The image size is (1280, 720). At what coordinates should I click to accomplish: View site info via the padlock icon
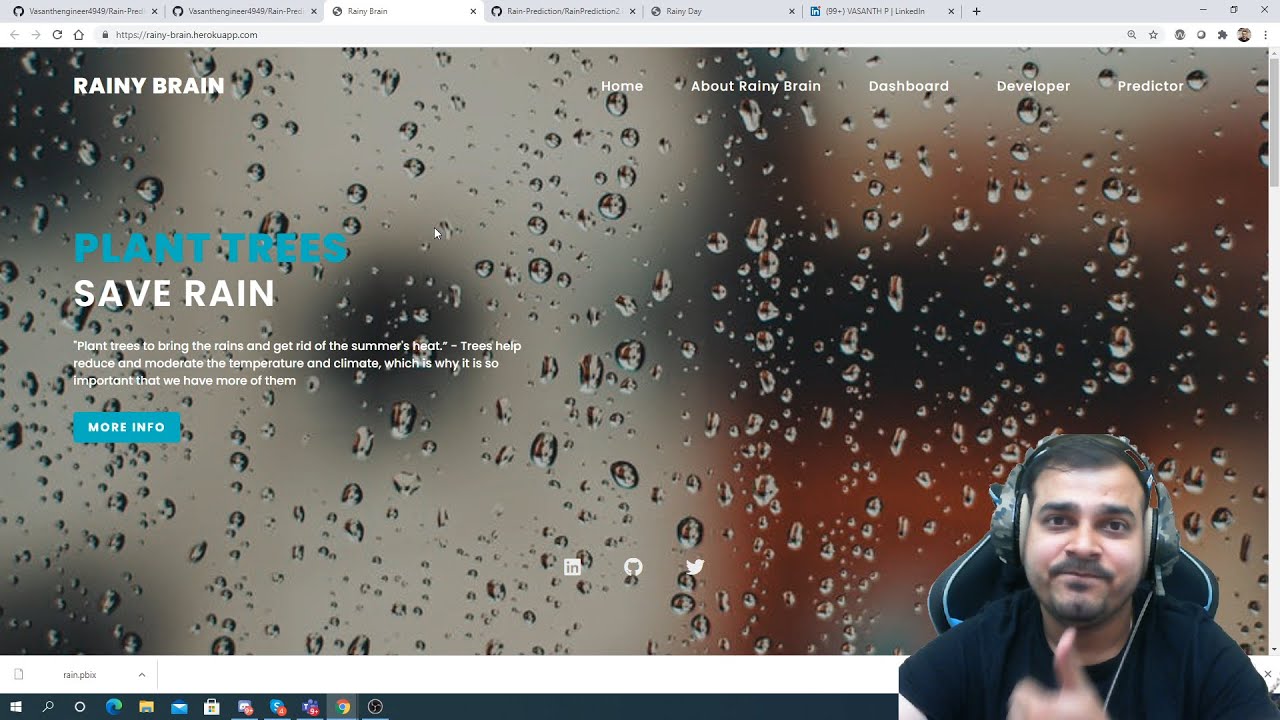105,34
